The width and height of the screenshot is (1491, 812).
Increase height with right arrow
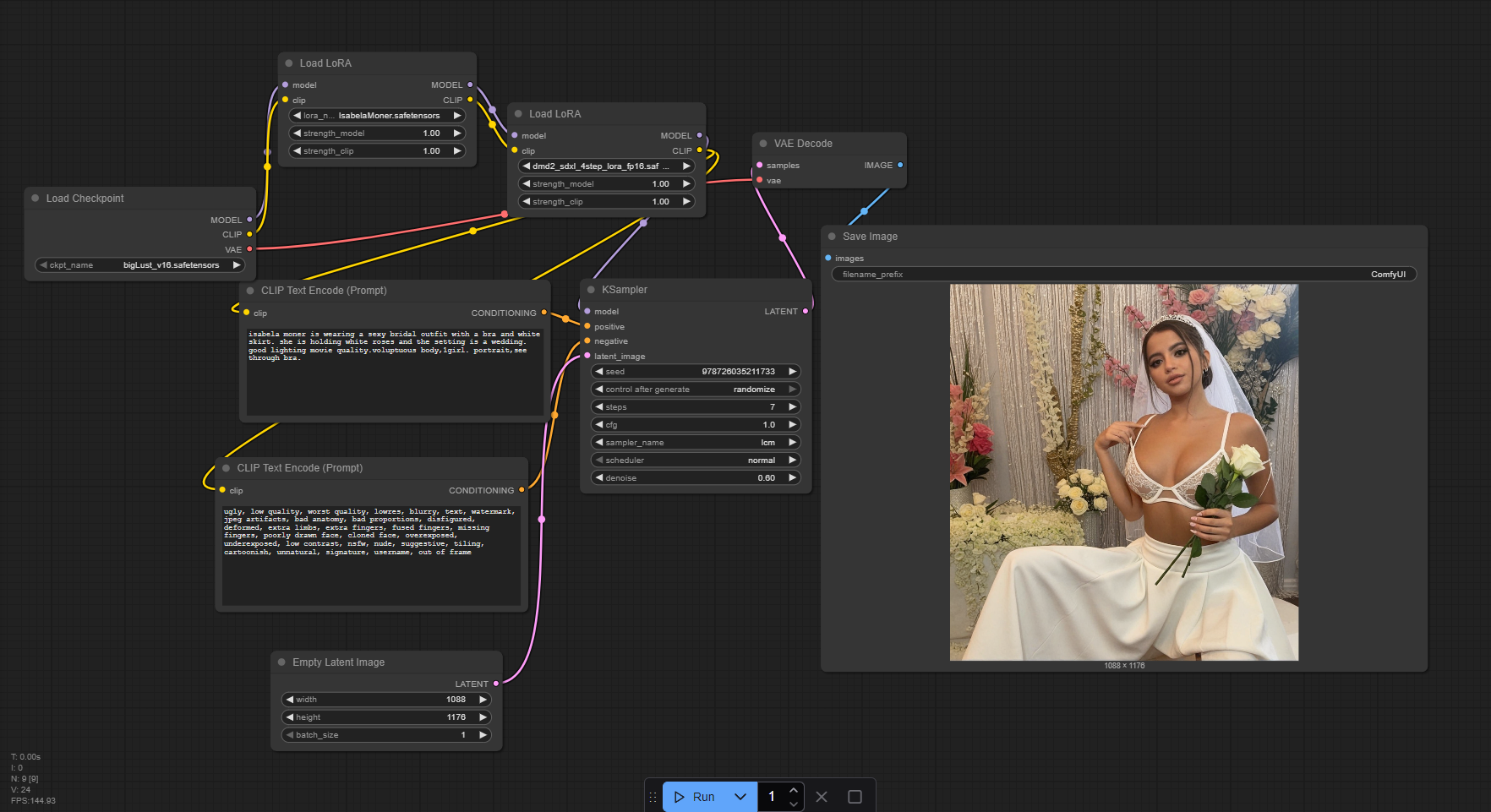point(483,717)
